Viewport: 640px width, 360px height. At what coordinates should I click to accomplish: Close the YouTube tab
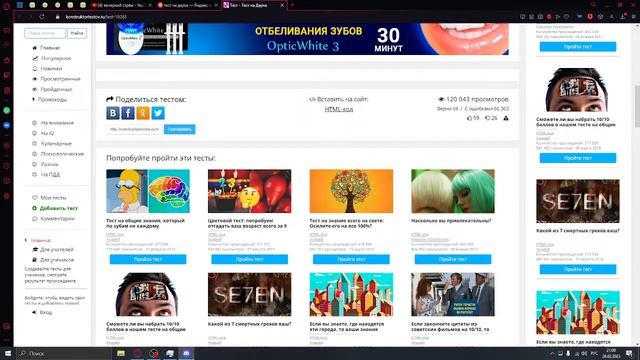coord(150,5)
